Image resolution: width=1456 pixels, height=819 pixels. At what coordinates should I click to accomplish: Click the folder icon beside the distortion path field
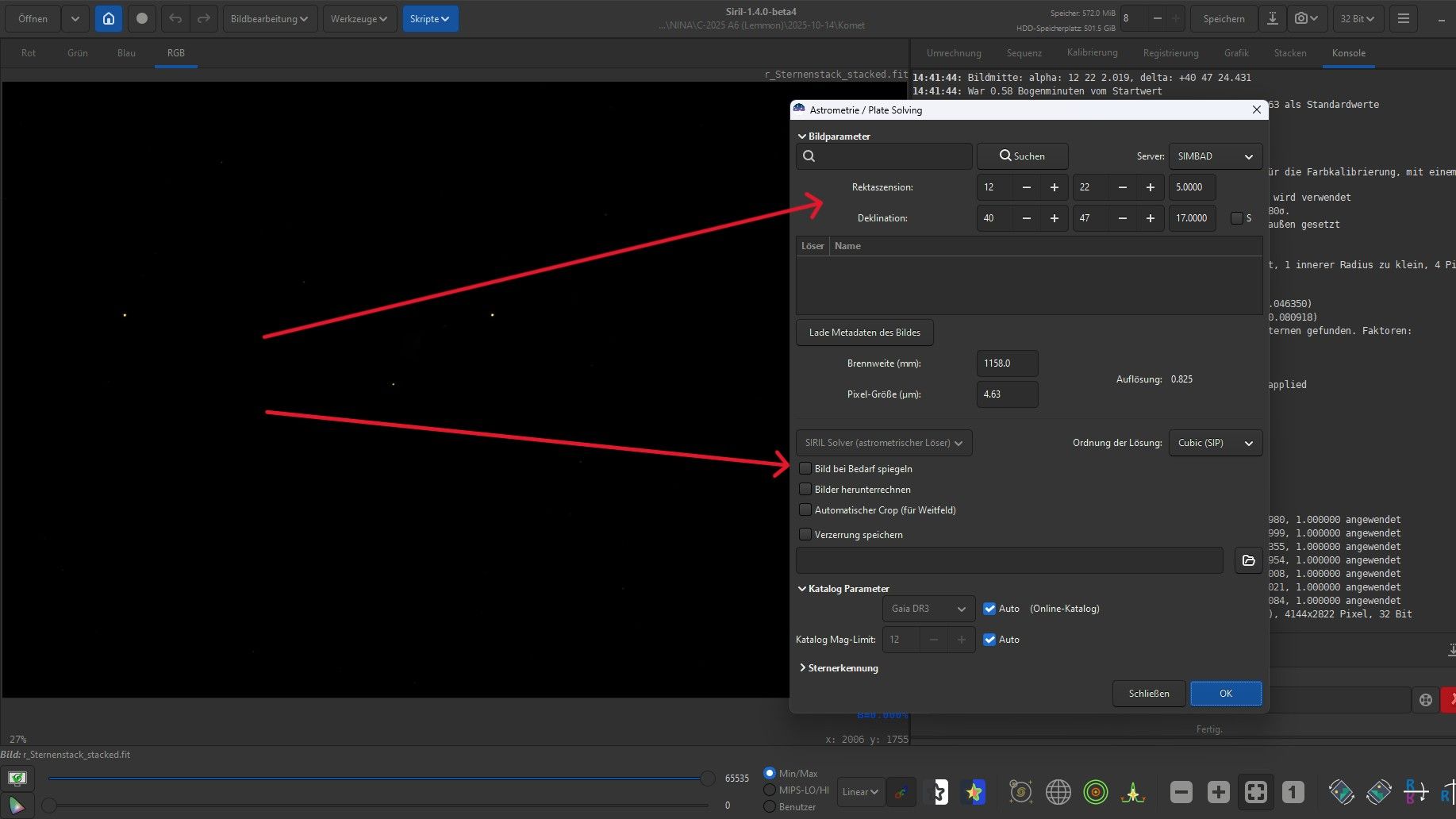tap(1248, 560)
